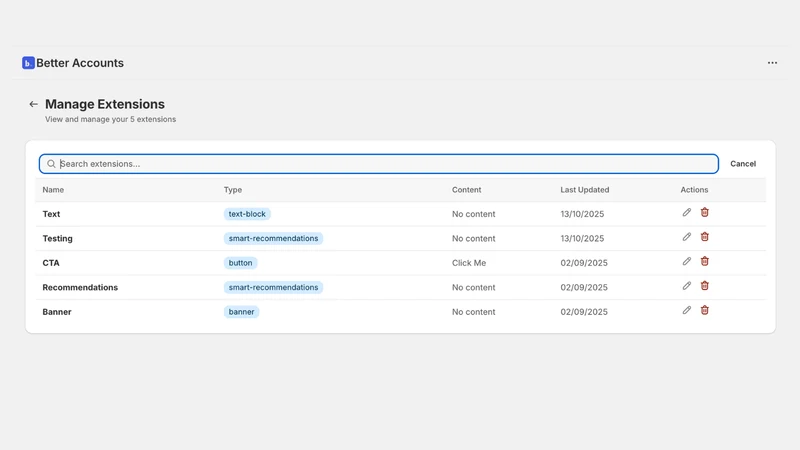The image size is (800, 450).
Task: Click No content in the Text row
Action: click(473, 214)
